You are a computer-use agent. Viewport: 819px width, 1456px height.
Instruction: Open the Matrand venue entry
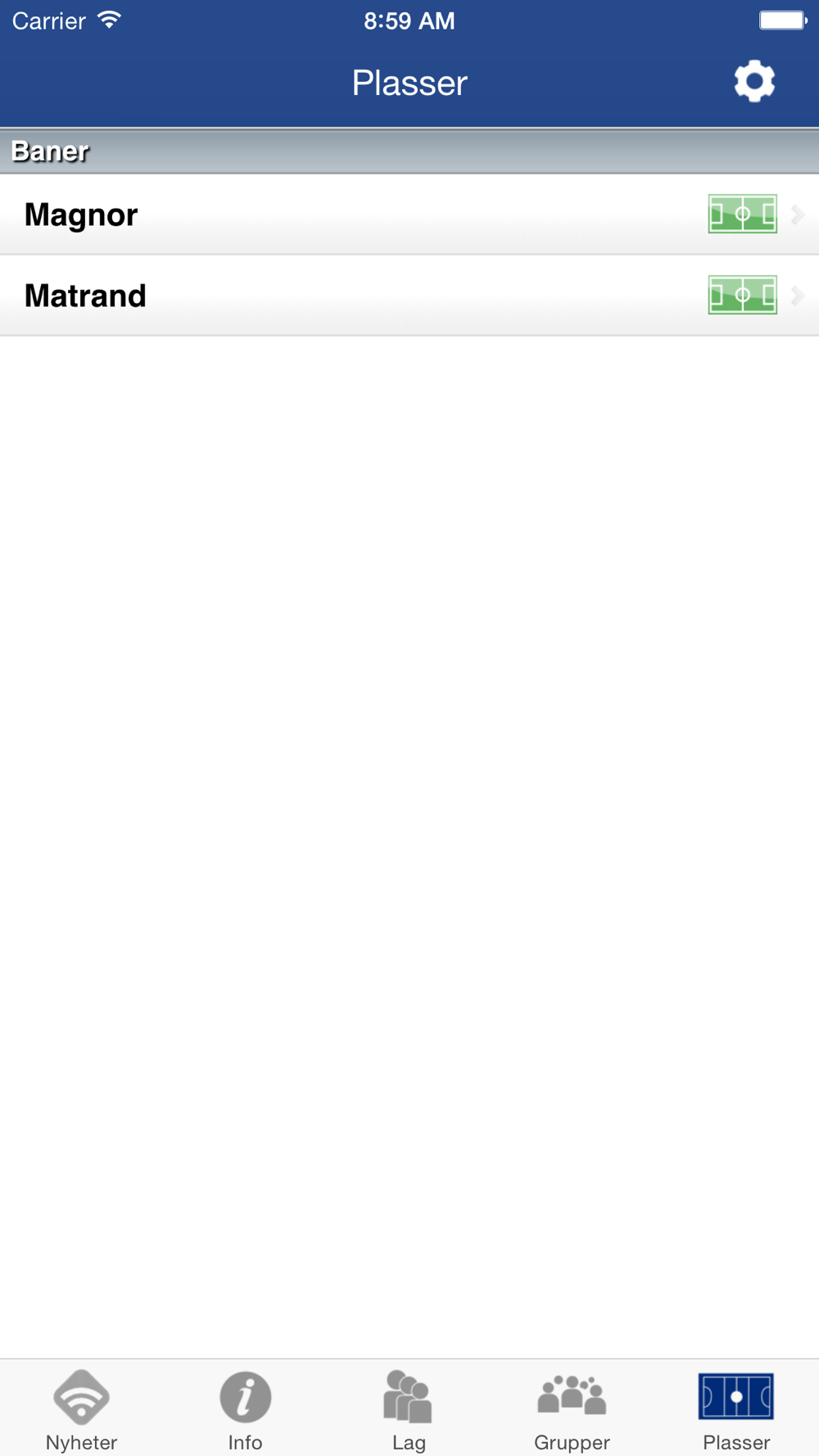point(409,296)
